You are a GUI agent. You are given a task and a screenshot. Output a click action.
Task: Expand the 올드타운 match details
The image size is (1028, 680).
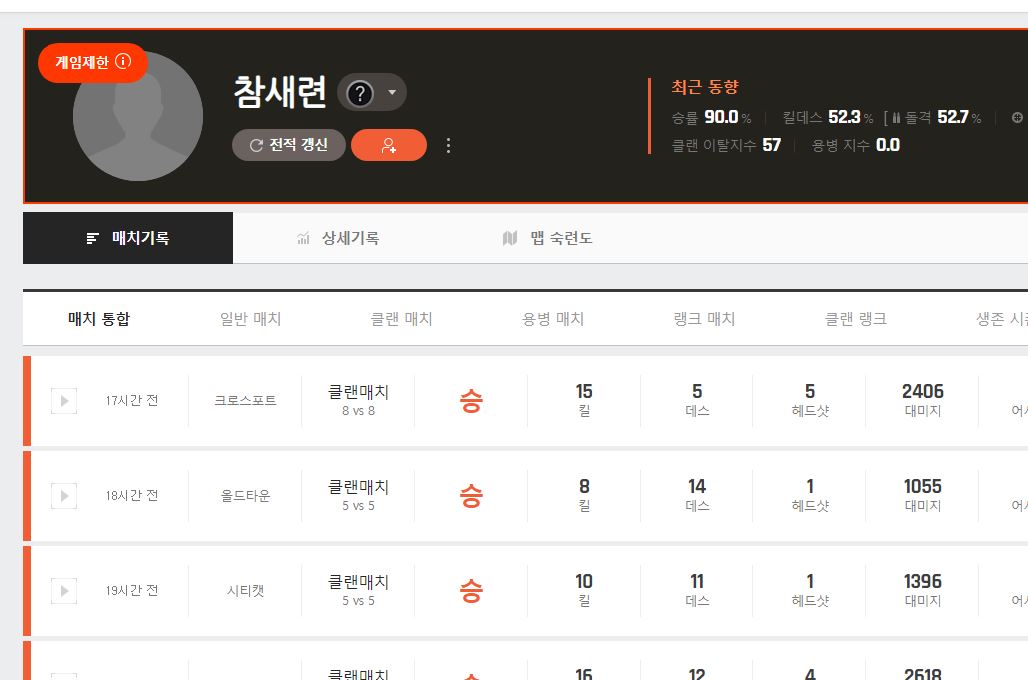coord(64,496)
